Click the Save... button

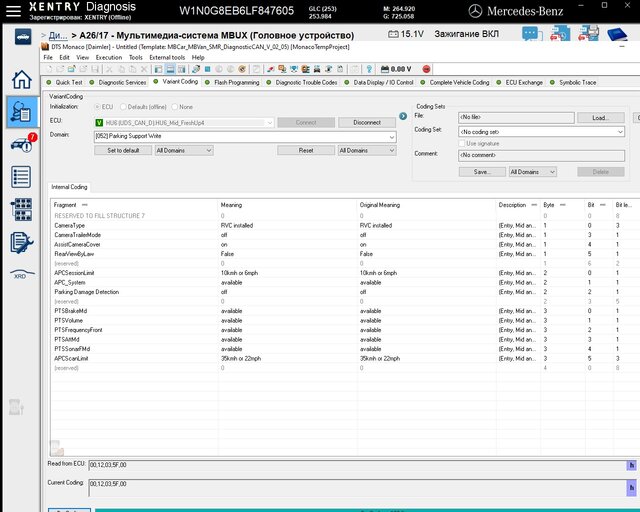click(482, 172)
